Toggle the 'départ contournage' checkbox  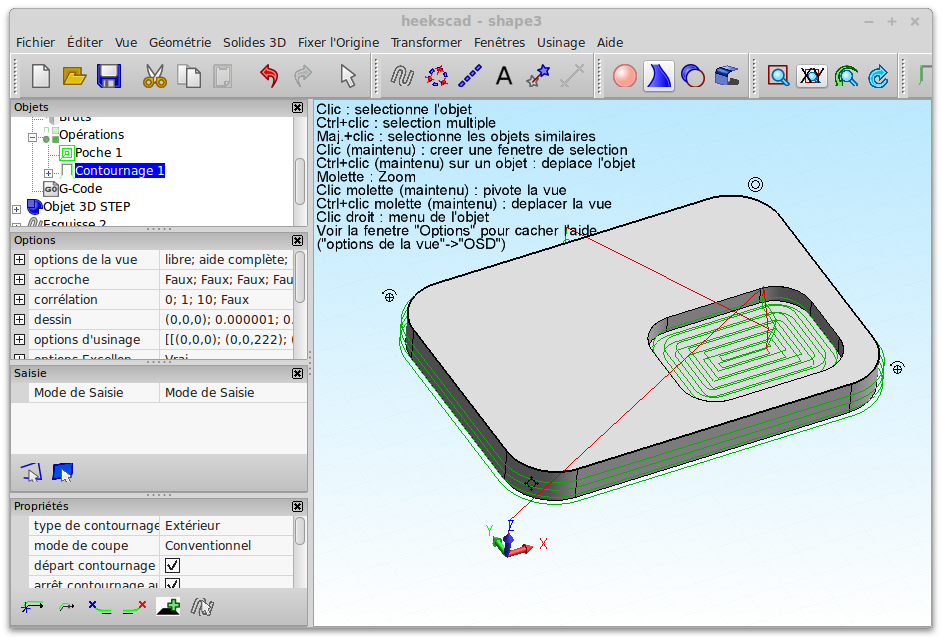click(172, 566)
